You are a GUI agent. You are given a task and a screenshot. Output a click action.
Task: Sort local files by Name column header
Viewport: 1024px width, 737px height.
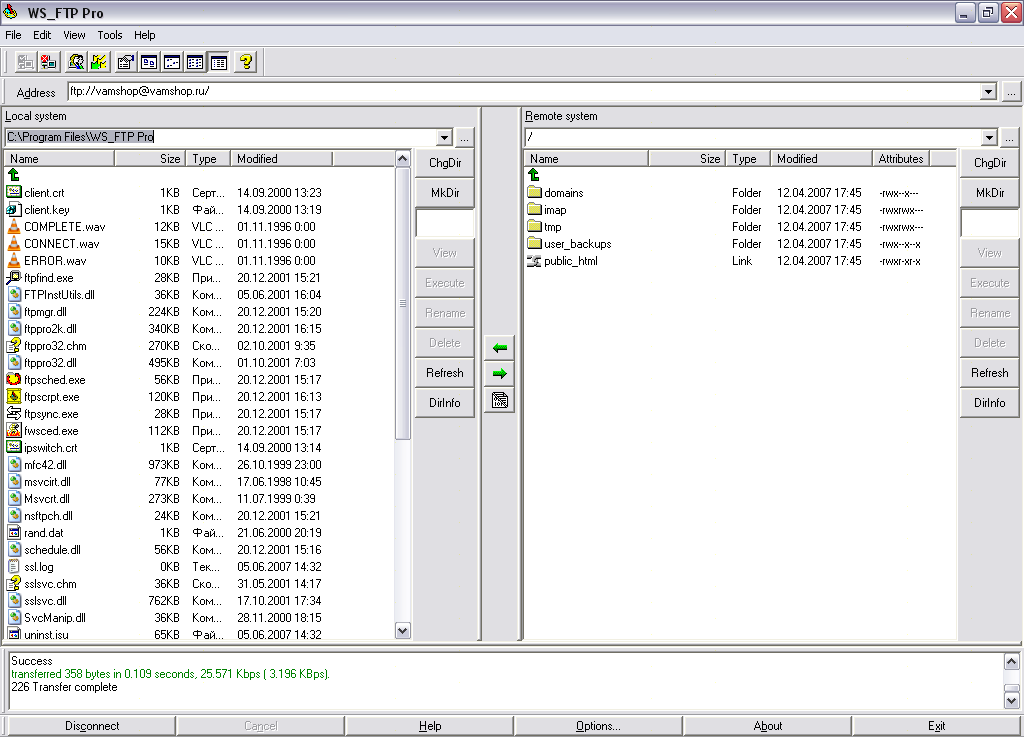pyautogui.click(x=59, y=159)
